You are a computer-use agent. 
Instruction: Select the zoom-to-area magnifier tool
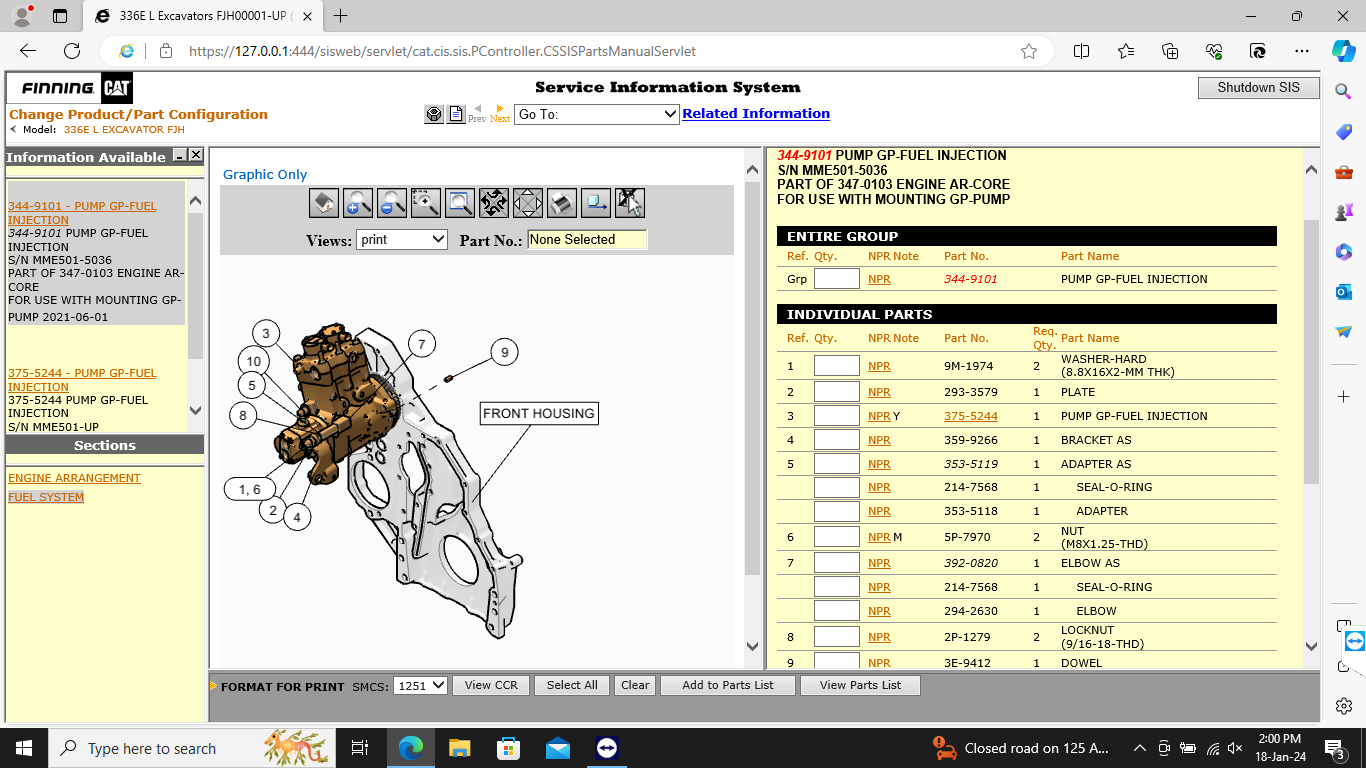tap(425, 202)
